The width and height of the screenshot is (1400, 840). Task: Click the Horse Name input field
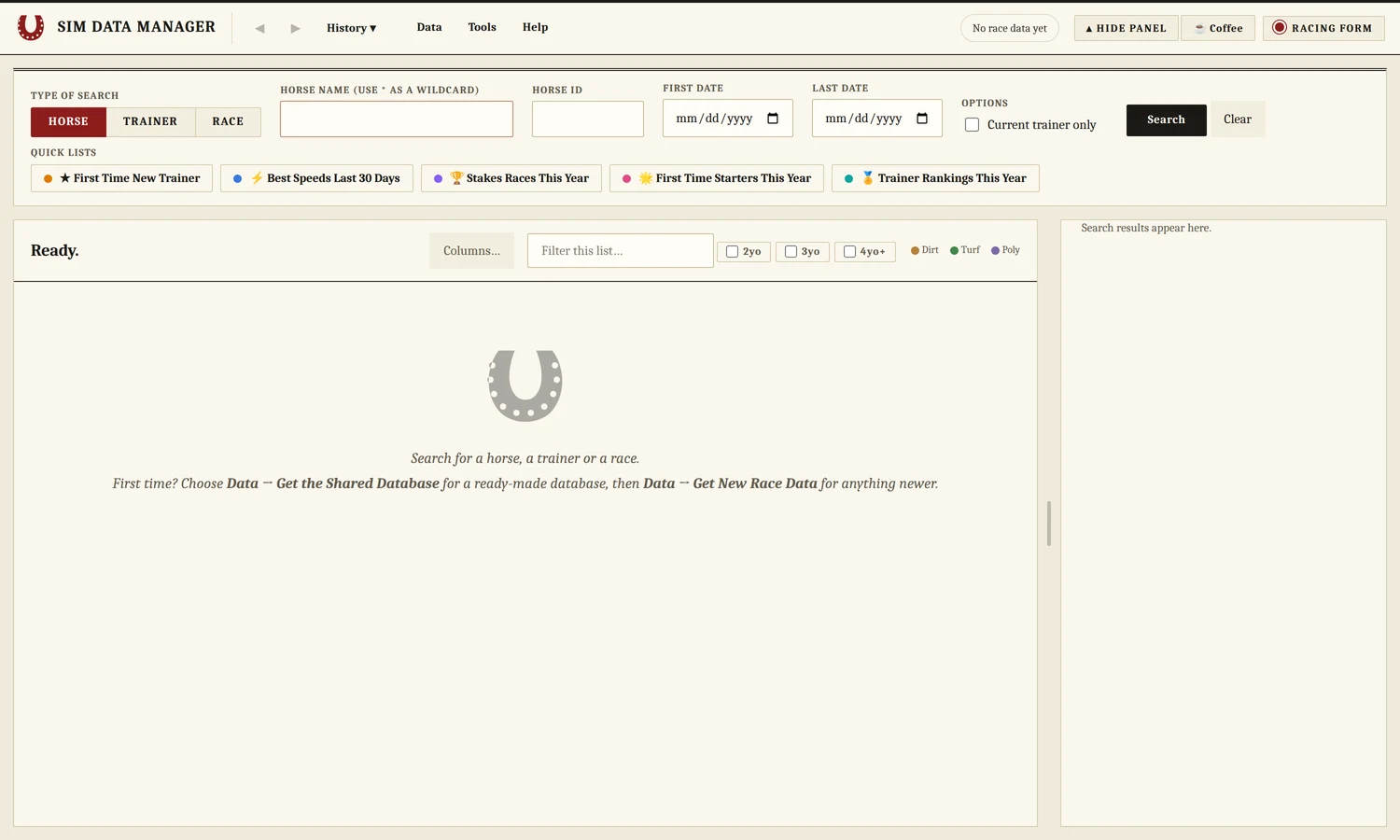pyautogui.click(x=397, y=119)
